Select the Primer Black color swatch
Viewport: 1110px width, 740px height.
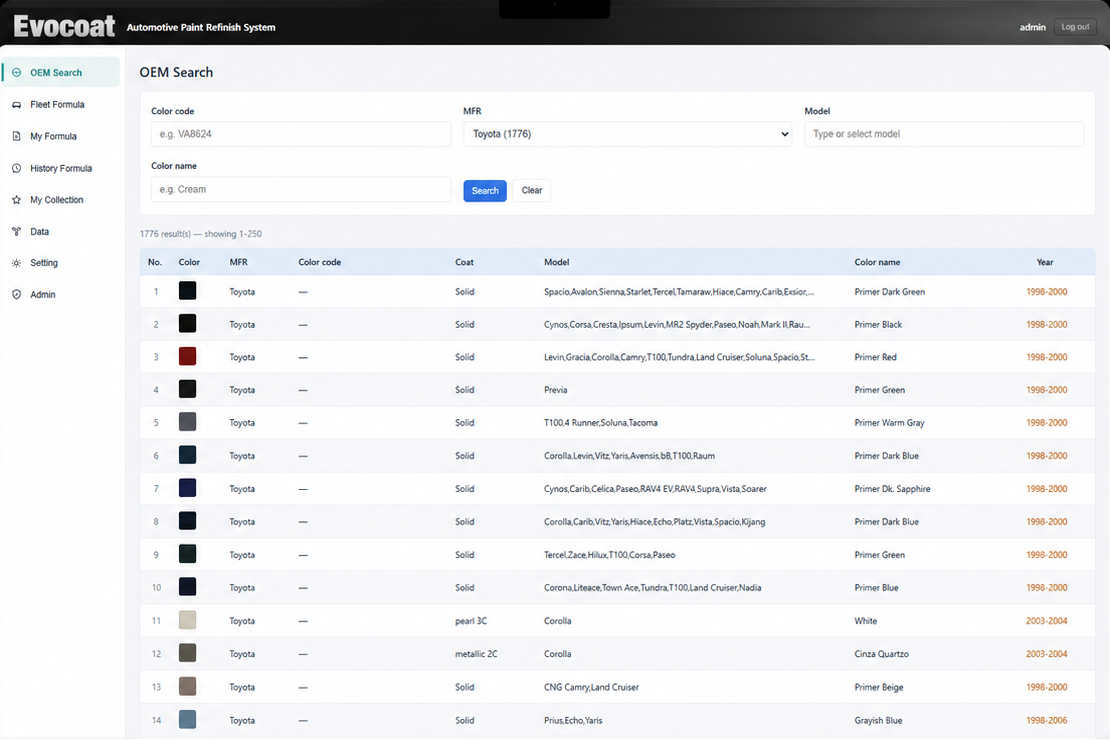[x=188, y=324]
